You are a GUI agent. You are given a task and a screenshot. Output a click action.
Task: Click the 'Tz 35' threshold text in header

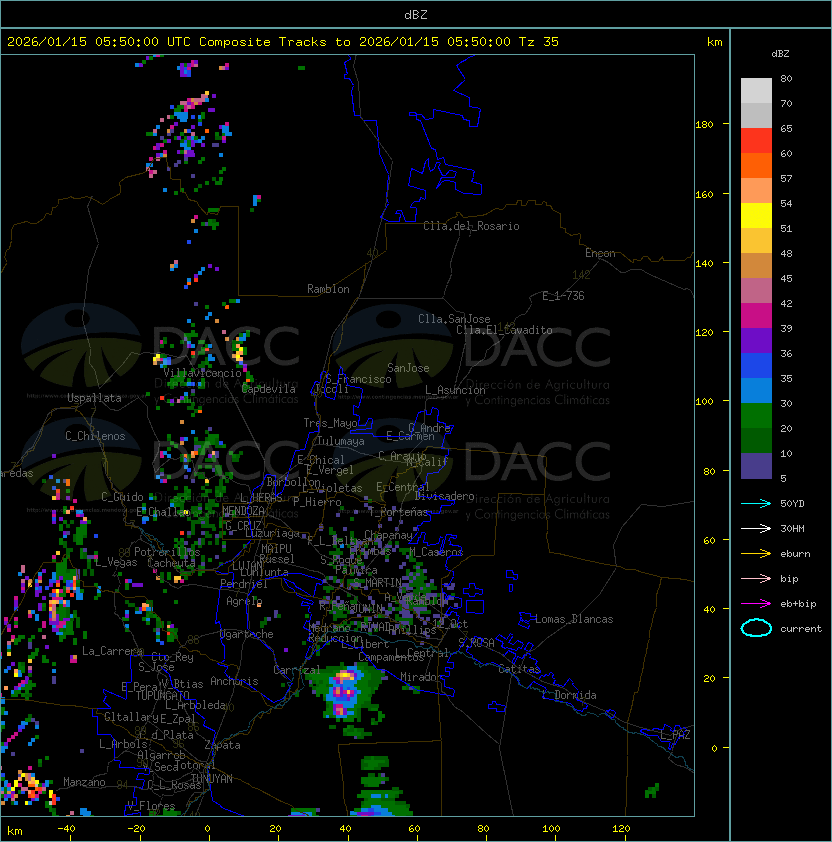[x=539, y=42]
